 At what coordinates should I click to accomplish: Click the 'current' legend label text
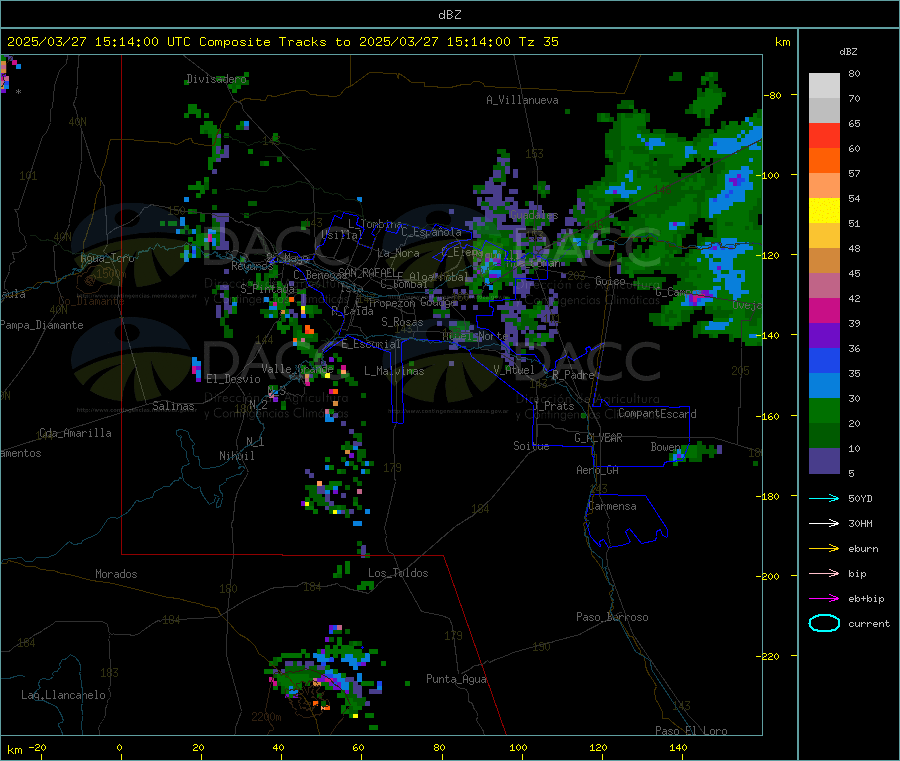(x=868, y=624)
